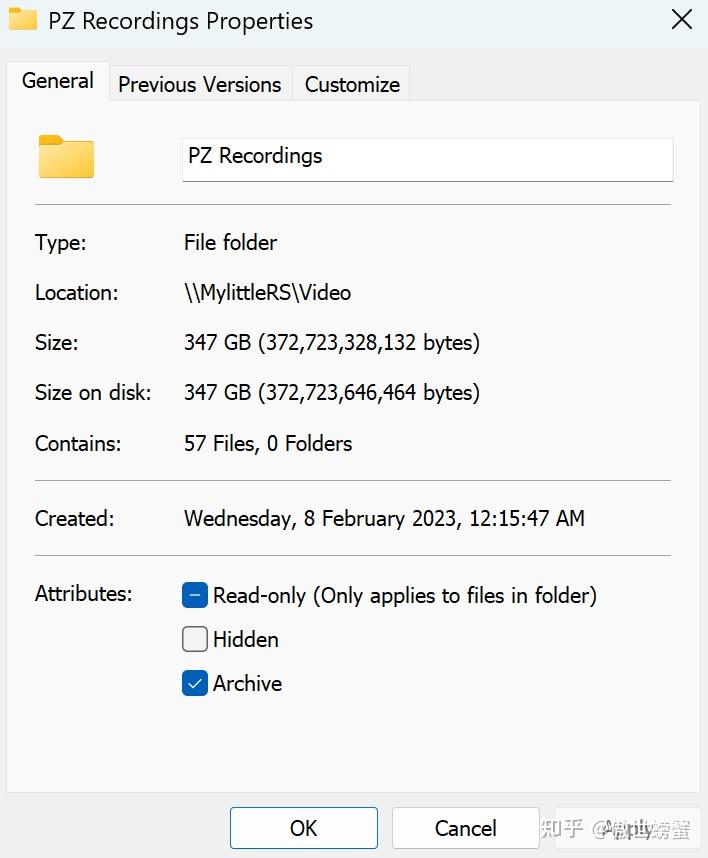Click the Cancel button
The width and height of the screenshot is (708, 858).
466,828
